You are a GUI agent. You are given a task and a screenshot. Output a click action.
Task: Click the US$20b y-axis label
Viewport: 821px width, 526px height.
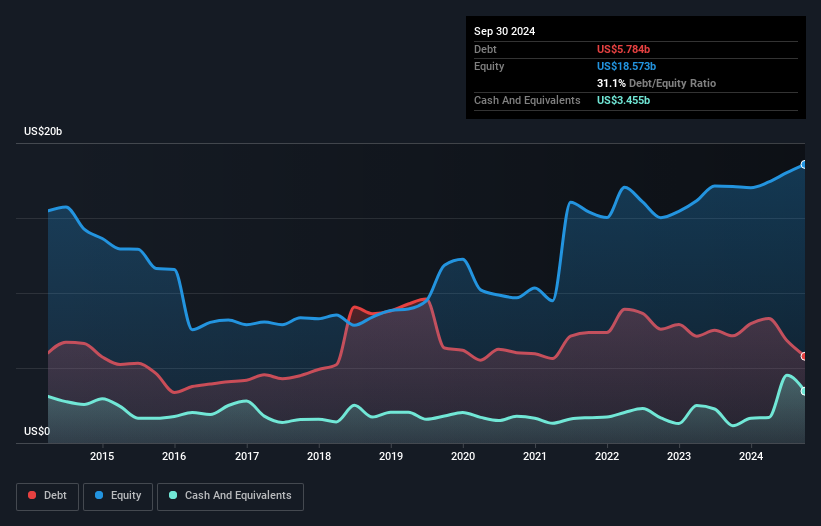43,131
